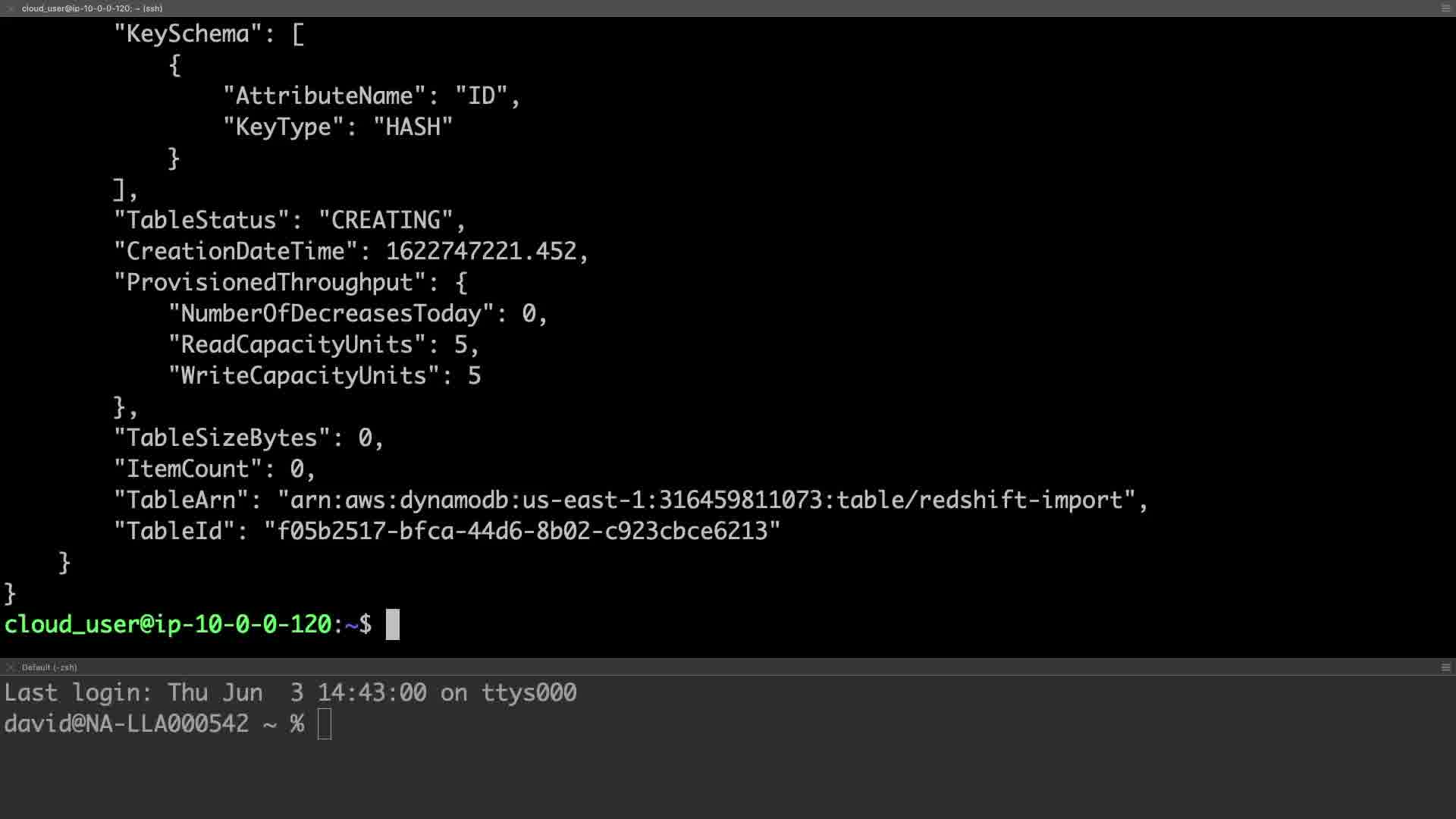This screenshot has height=819, width=1456.
Task: Click the Last login line
Action: pyautogui.click(x=290, y=693)
